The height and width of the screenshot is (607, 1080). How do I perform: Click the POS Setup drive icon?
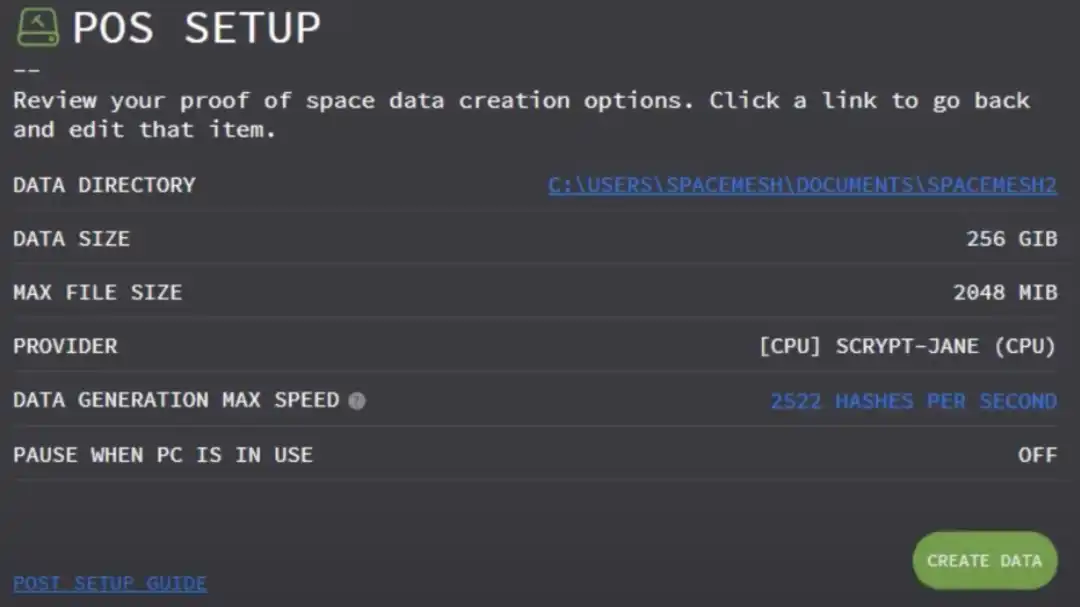tap(38, 28)
